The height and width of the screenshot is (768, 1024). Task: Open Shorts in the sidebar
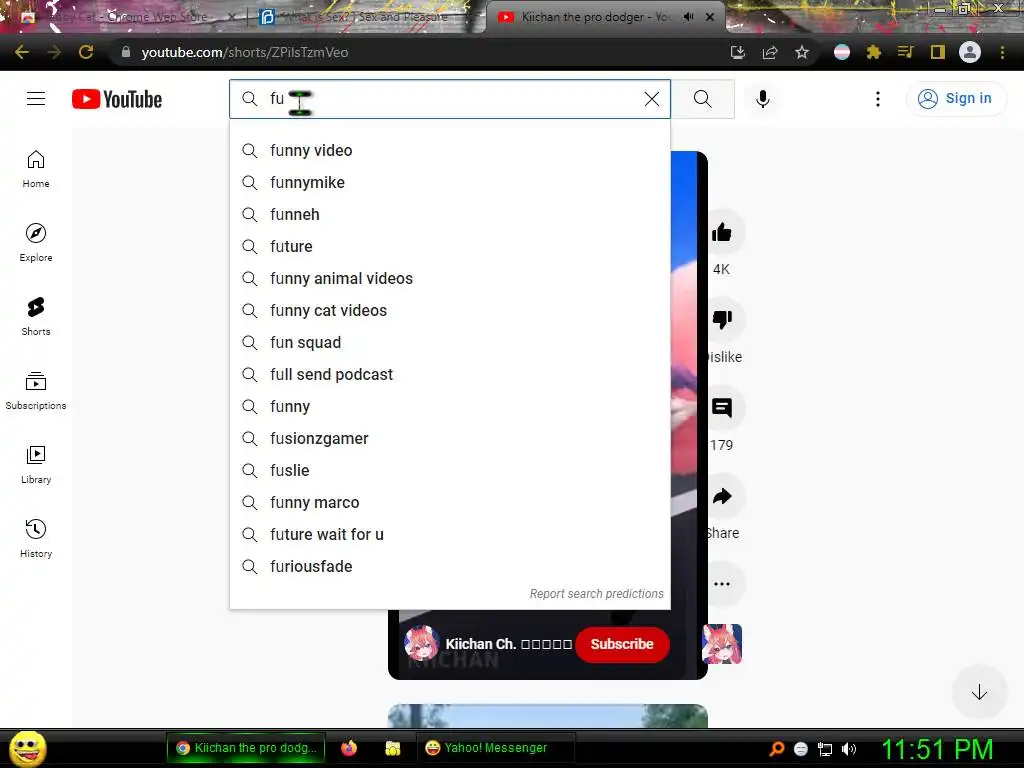click(x=36, y=317)
